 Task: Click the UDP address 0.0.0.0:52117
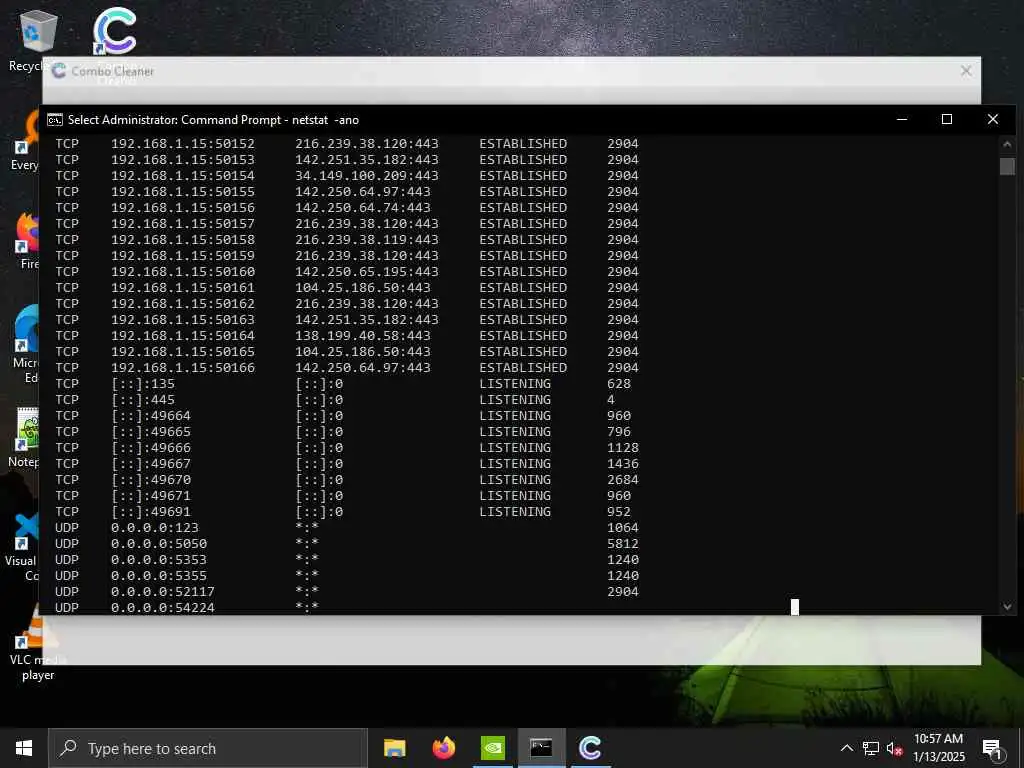(x=163, y=592)
